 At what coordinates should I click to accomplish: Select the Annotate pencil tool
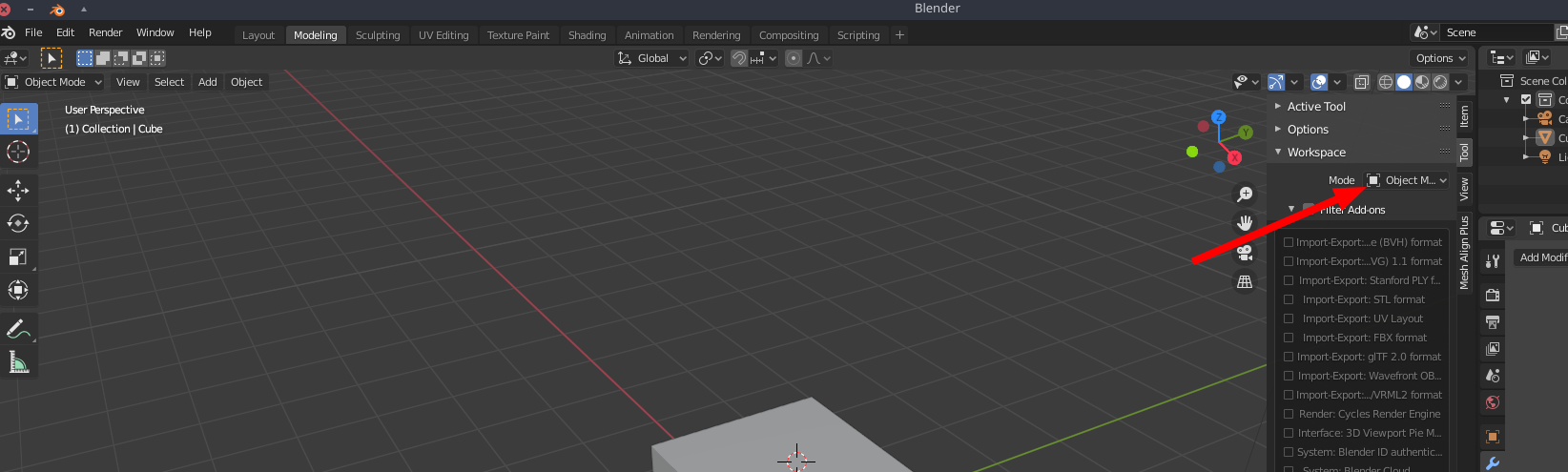pyautogui.click(x=18, y=329)
